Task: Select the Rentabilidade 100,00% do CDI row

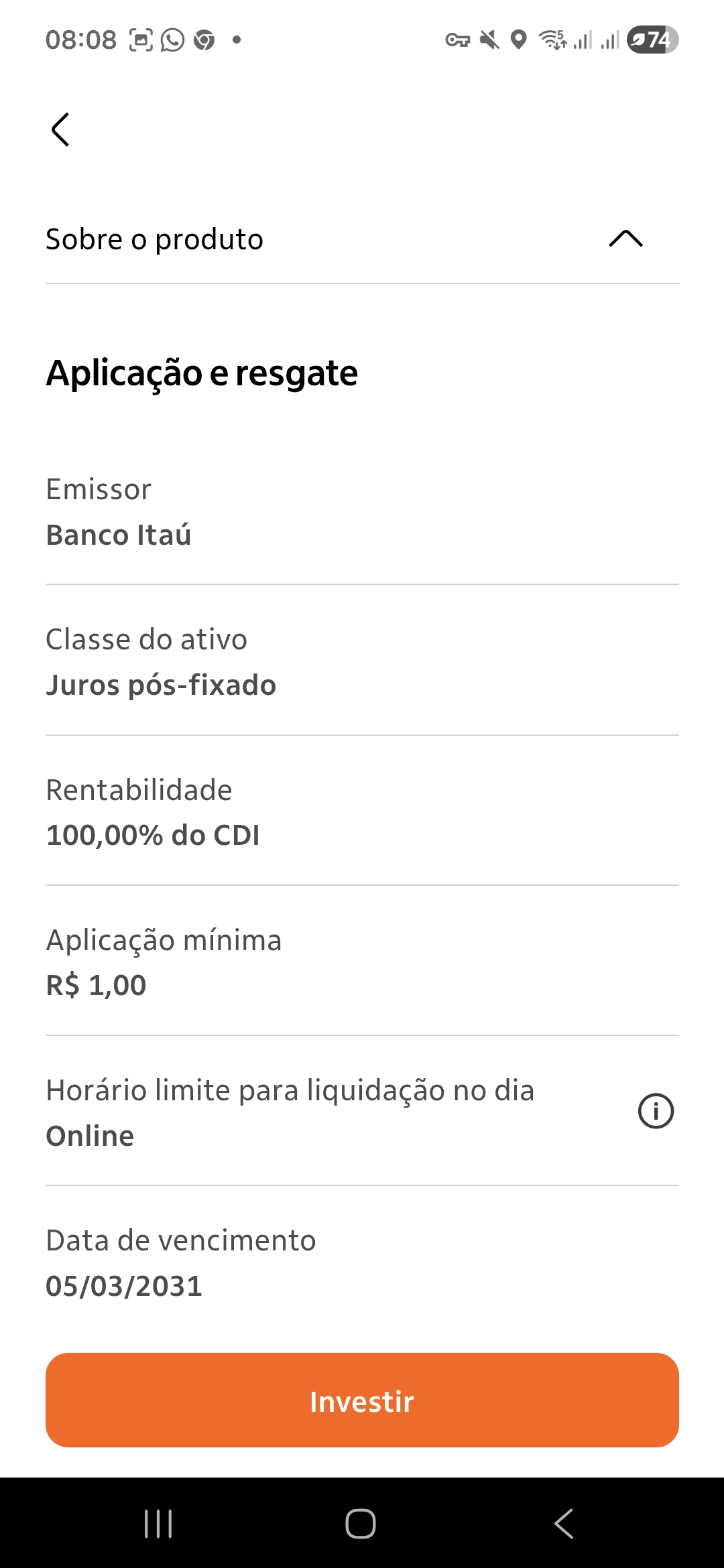Action: click(x=362, y=811)
